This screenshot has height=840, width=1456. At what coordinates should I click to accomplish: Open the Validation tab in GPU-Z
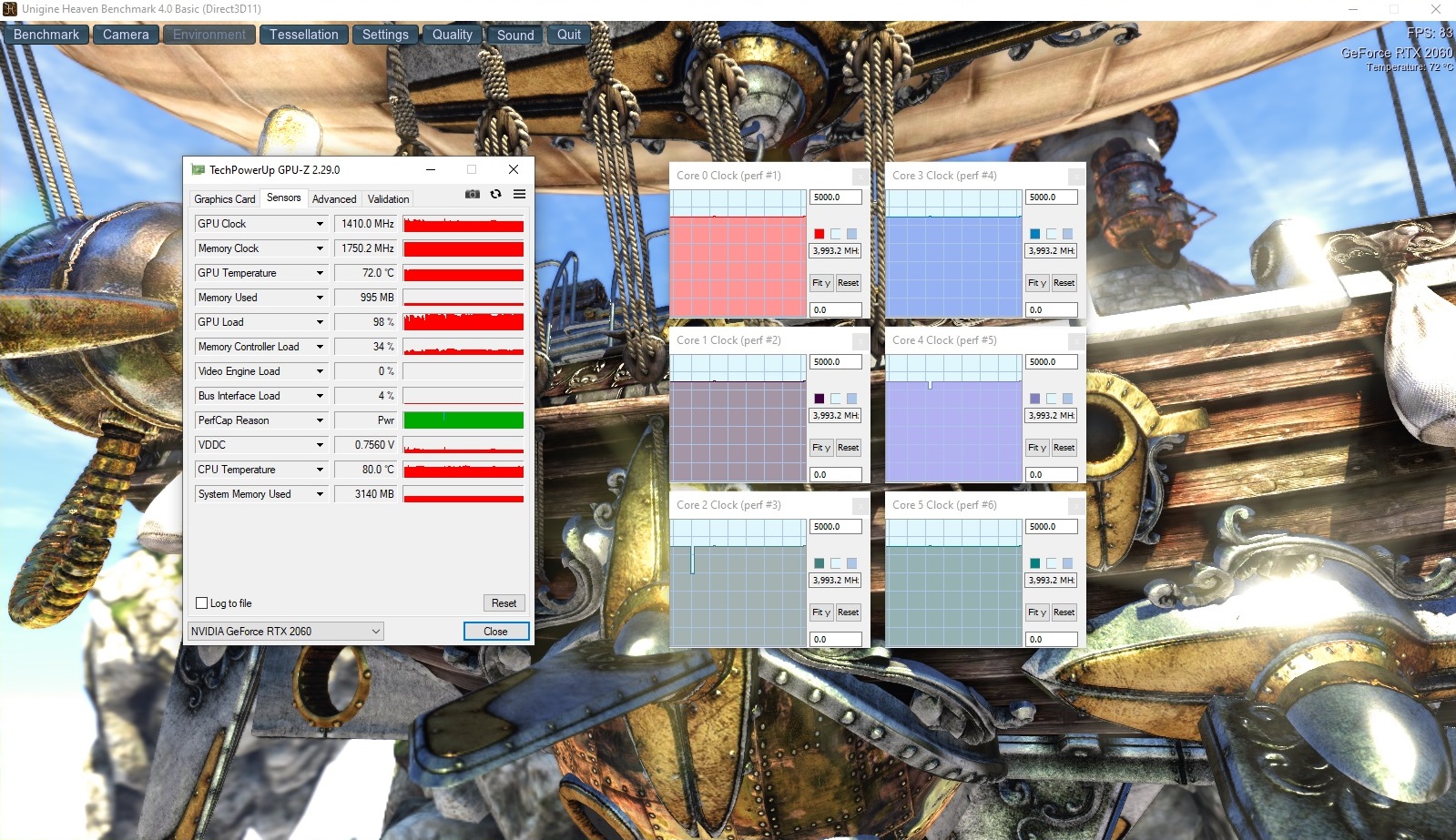pyautogui.click(x=389, y=199)
